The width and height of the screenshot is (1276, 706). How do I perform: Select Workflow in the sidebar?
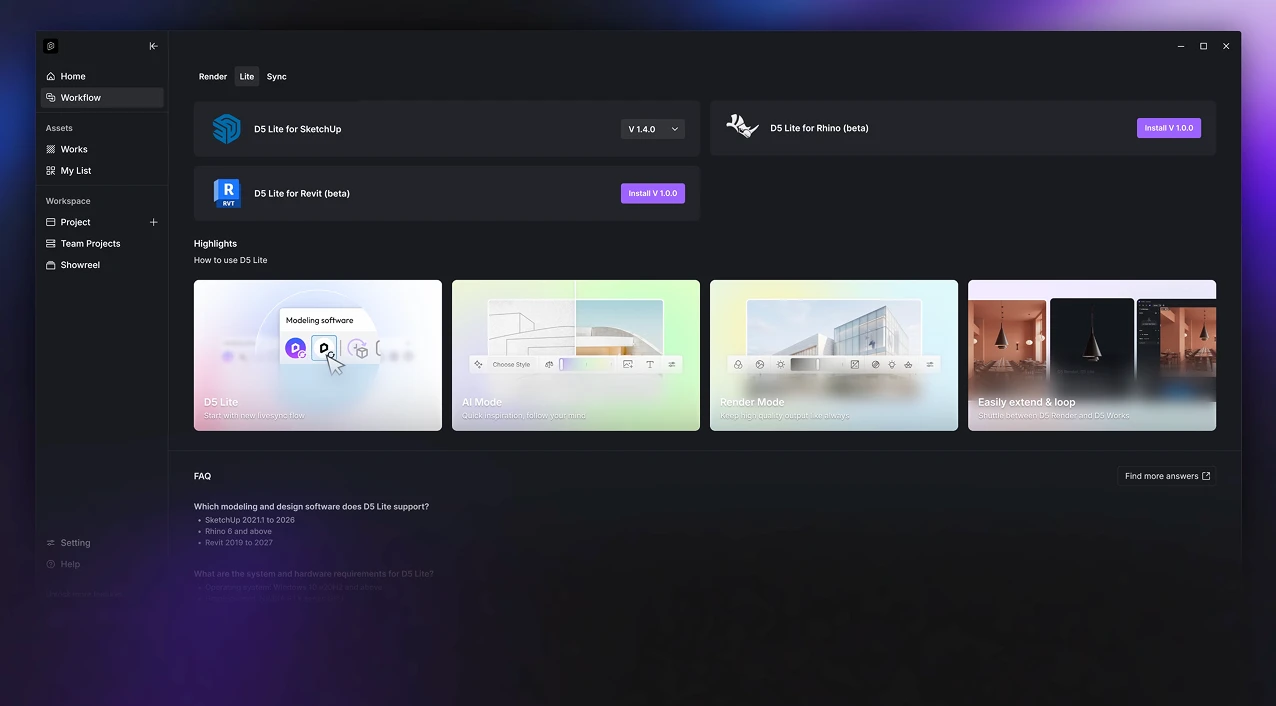102,98
